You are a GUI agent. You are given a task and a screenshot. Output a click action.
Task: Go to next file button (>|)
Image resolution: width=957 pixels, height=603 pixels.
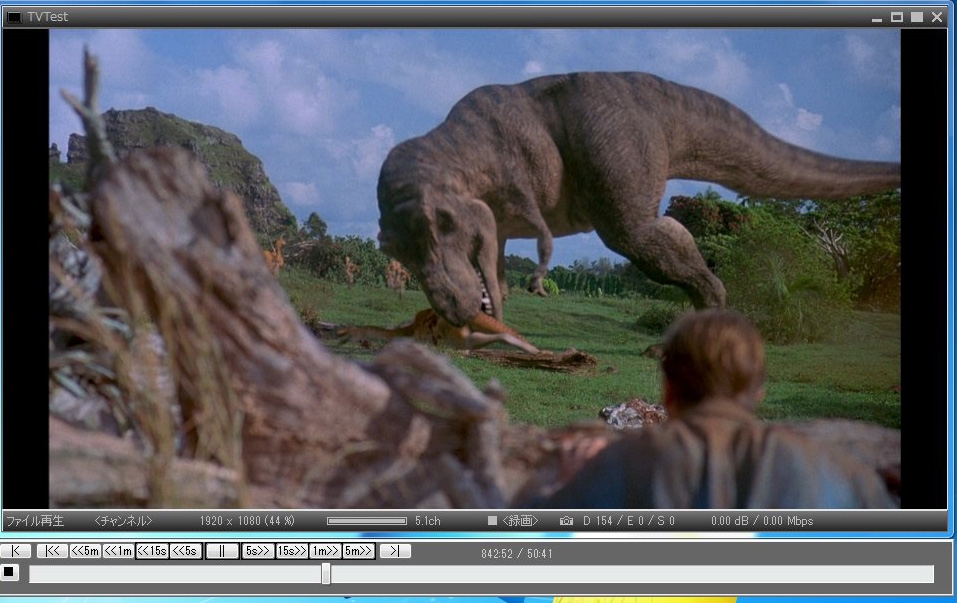click(x=395, y=551)
